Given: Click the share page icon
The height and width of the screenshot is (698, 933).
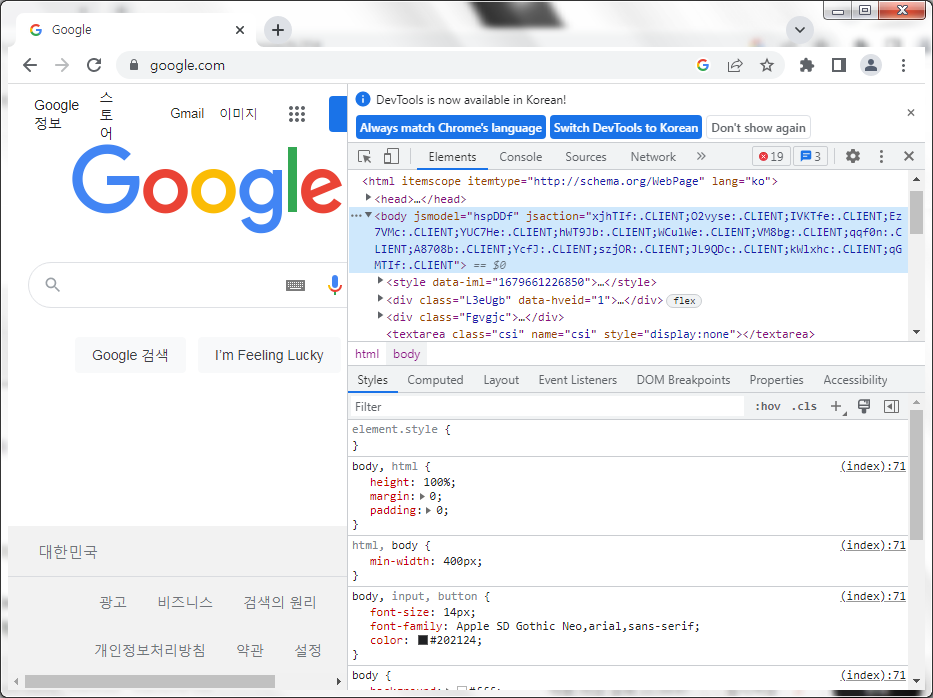Looking at the screenshot, I should click(735, 65).
